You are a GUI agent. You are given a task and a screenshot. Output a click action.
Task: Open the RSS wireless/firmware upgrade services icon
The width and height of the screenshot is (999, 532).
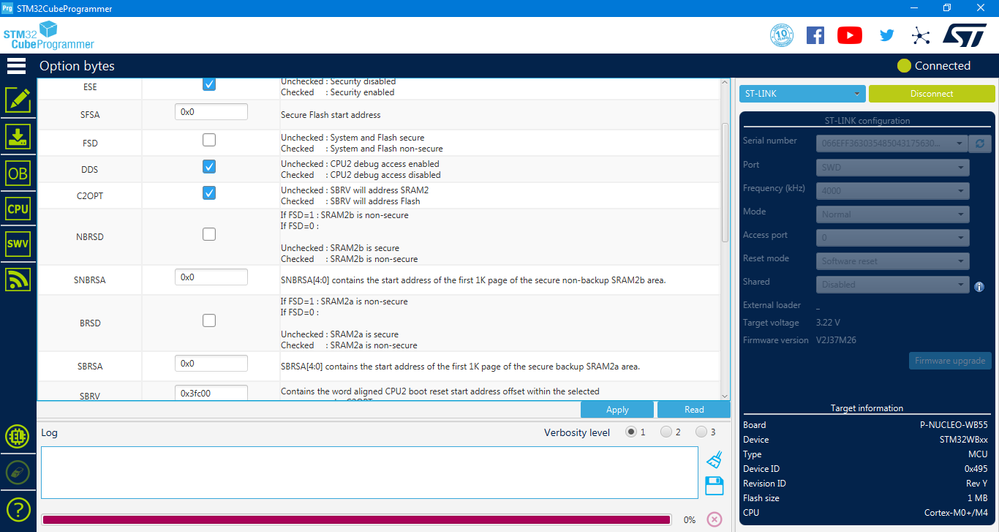18,279
